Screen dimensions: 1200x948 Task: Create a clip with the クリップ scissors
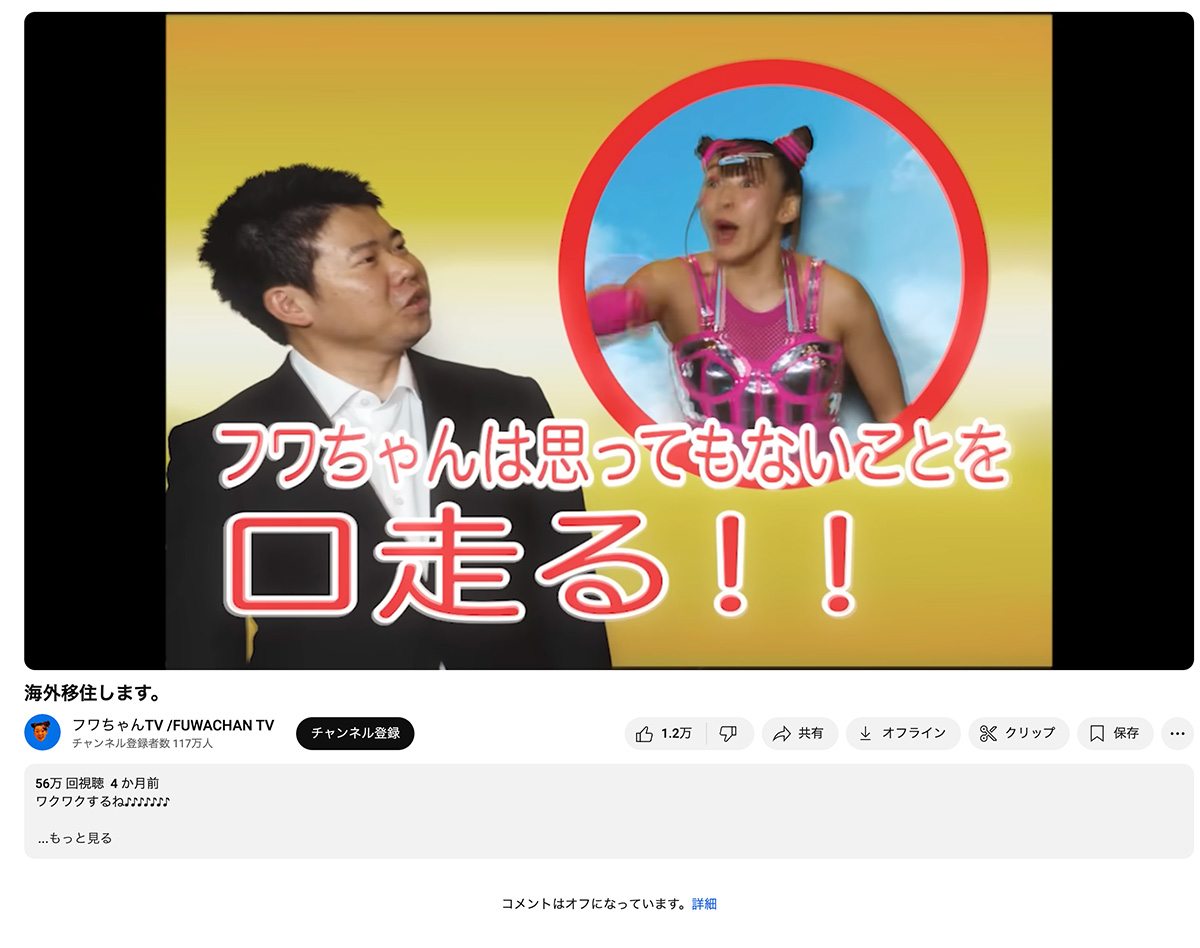pyautogui.click(x=1018, y=733)
